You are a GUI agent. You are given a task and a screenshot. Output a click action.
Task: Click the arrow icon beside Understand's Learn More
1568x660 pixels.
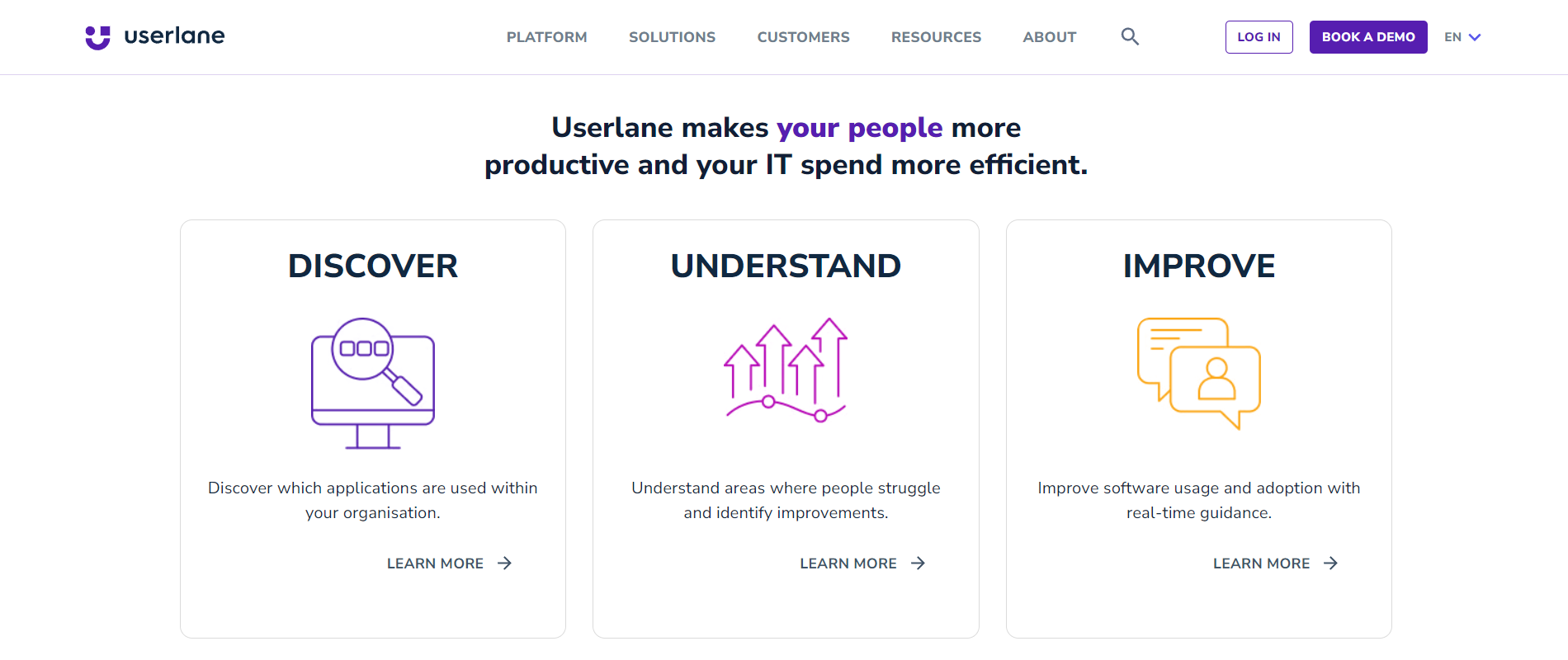point(917,563)
